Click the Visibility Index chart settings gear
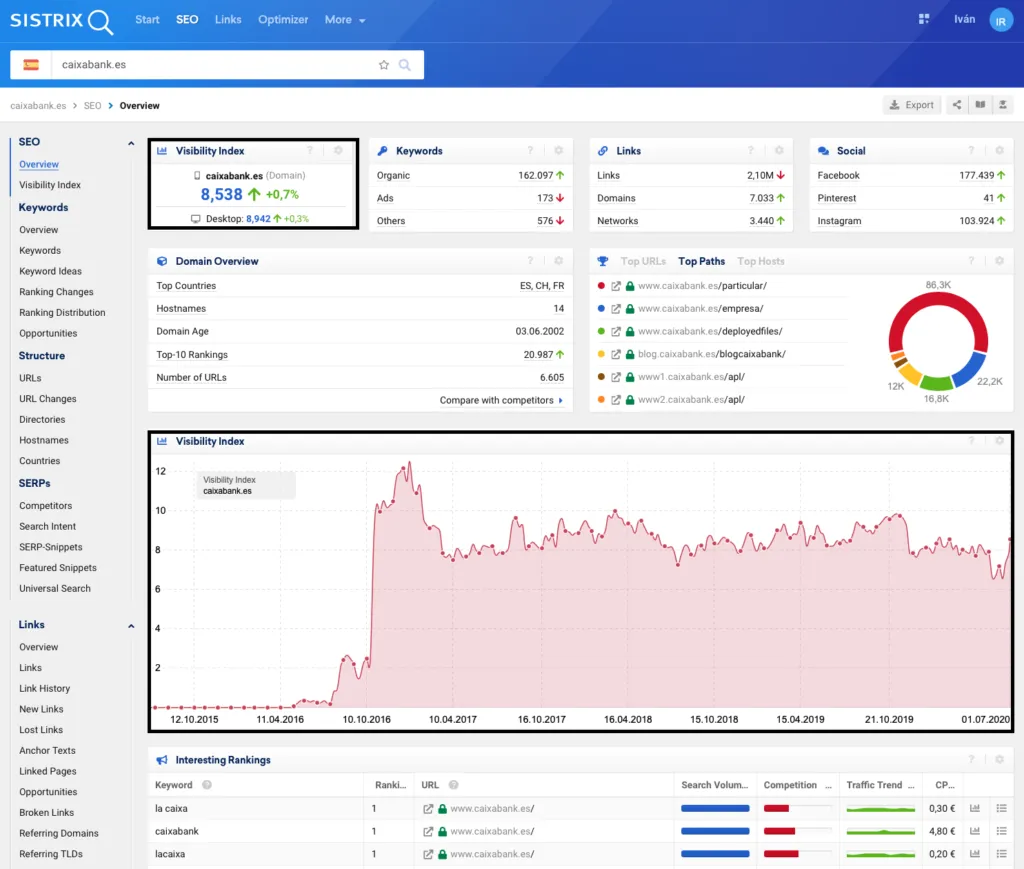Viewport: 1024px width, 869px height. (x=999, y=441)
